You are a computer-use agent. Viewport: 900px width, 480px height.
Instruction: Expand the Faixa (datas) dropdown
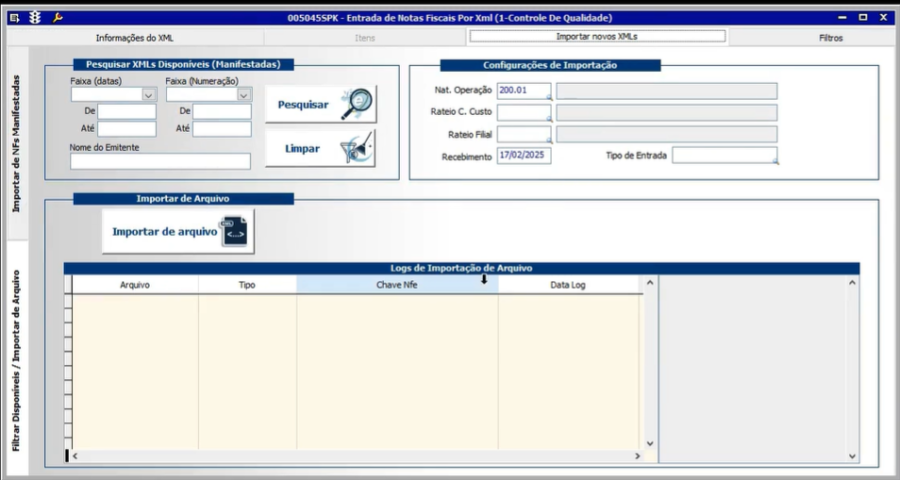click(x=149, y=95)
